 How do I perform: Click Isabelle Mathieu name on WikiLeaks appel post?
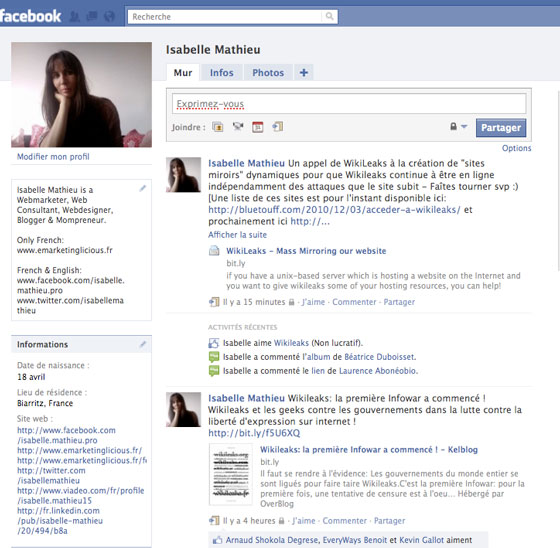pyautogui.click(x=246, y=163)
